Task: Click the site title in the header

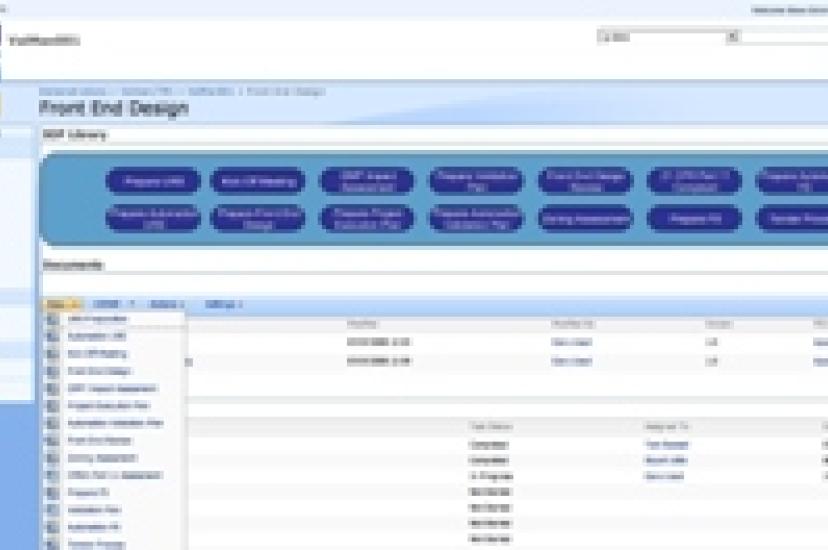Action: pos(44,40)
